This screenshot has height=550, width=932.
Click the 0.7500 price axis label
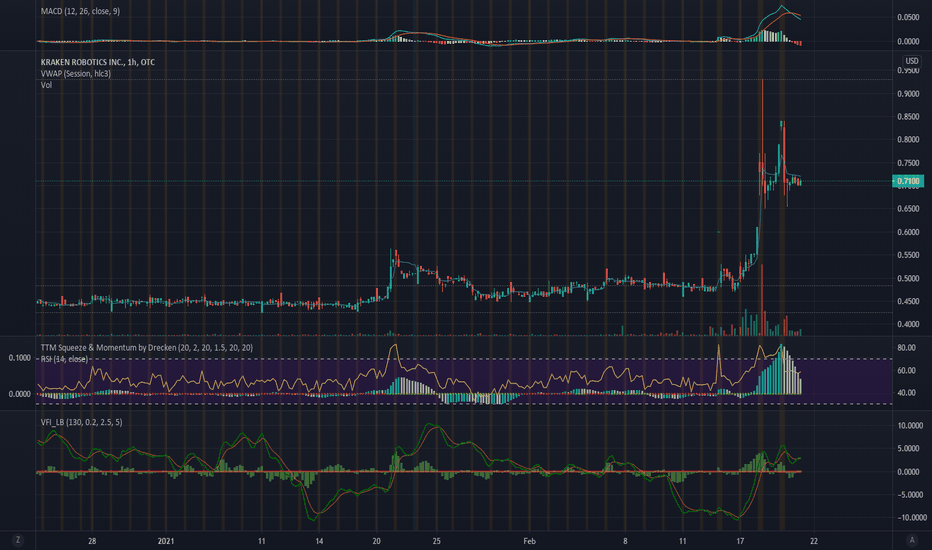point(908,163)
